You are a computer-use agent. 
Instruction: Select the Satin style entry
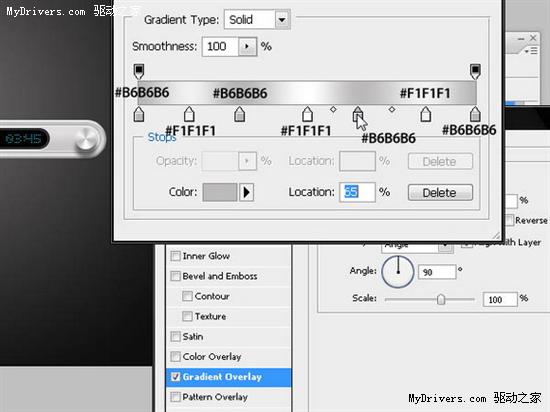pyautogui.click(x=193, y=337)
